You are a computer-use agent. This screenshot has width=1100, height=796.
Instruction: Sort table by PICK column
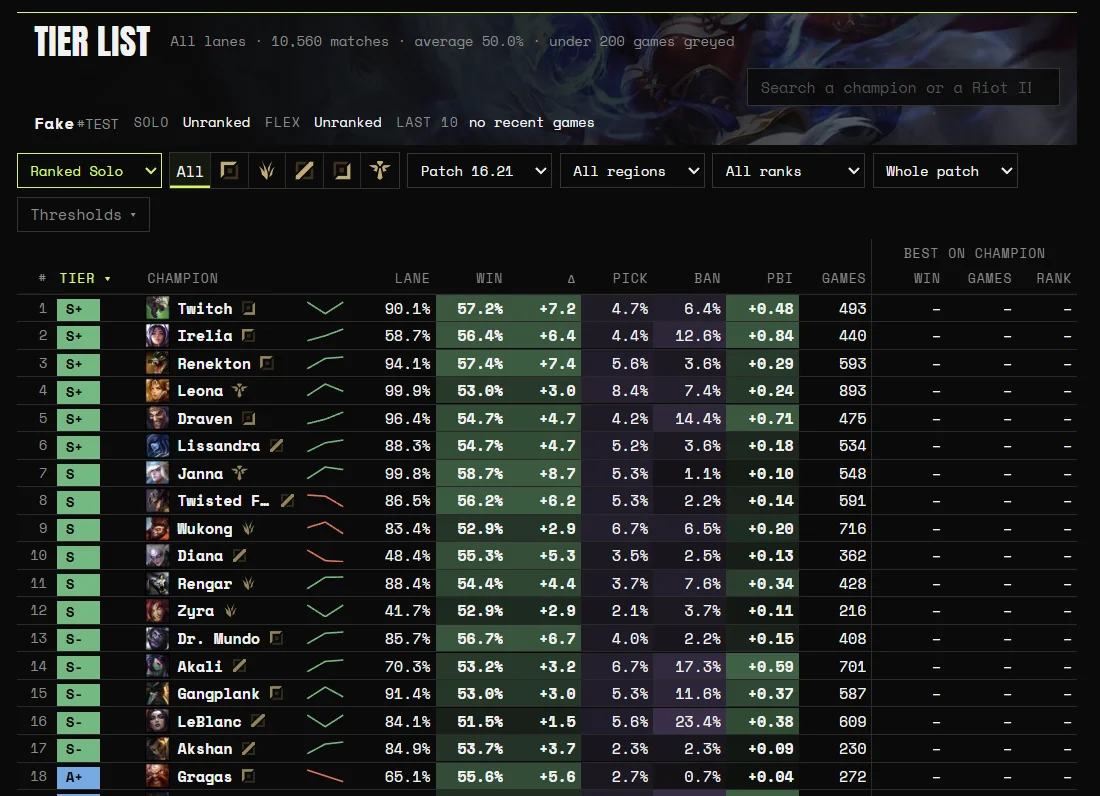(x=630, y=278)
